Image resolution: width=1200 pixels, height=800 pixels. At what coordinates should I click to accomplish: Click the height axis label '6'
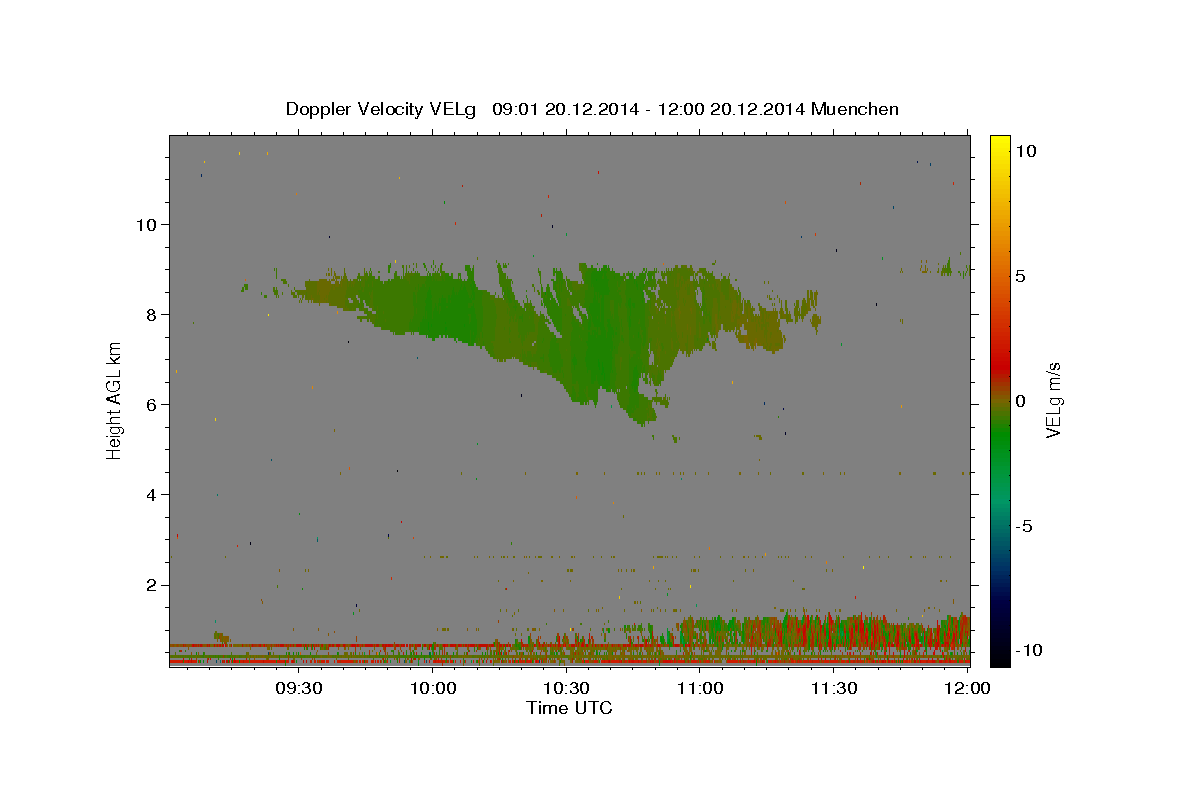click(x=152, y=404)
